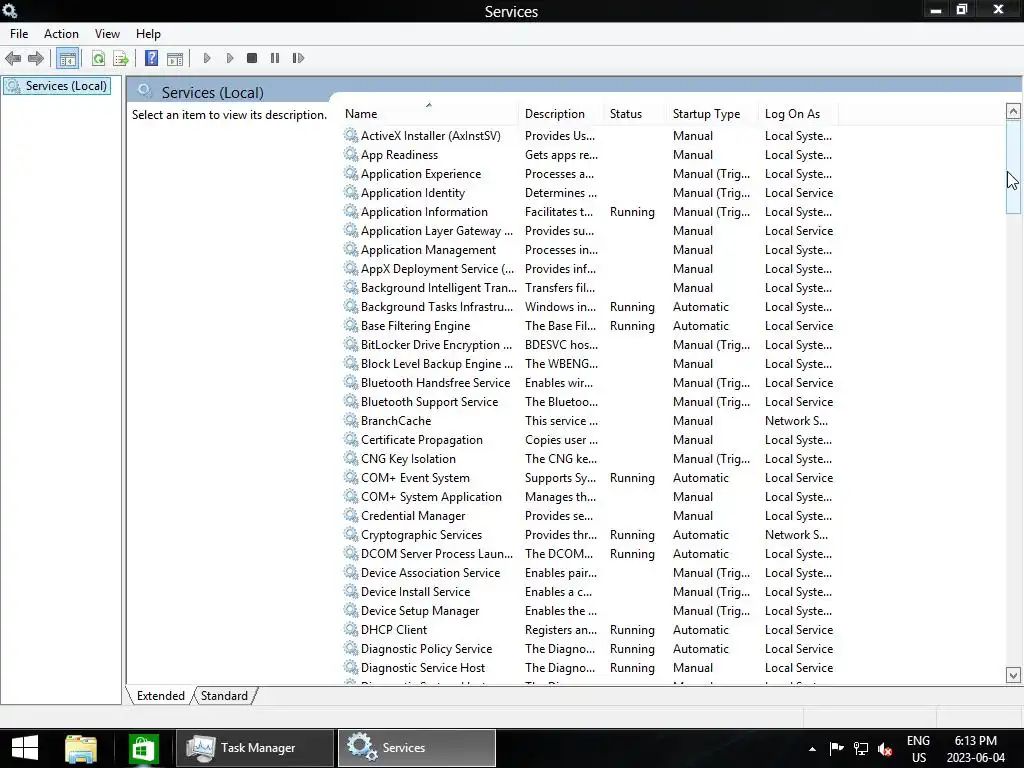Select the Bluetooth Handsfree Service row
Viewport: 1024px width, 768px height.
pos(590,383)
